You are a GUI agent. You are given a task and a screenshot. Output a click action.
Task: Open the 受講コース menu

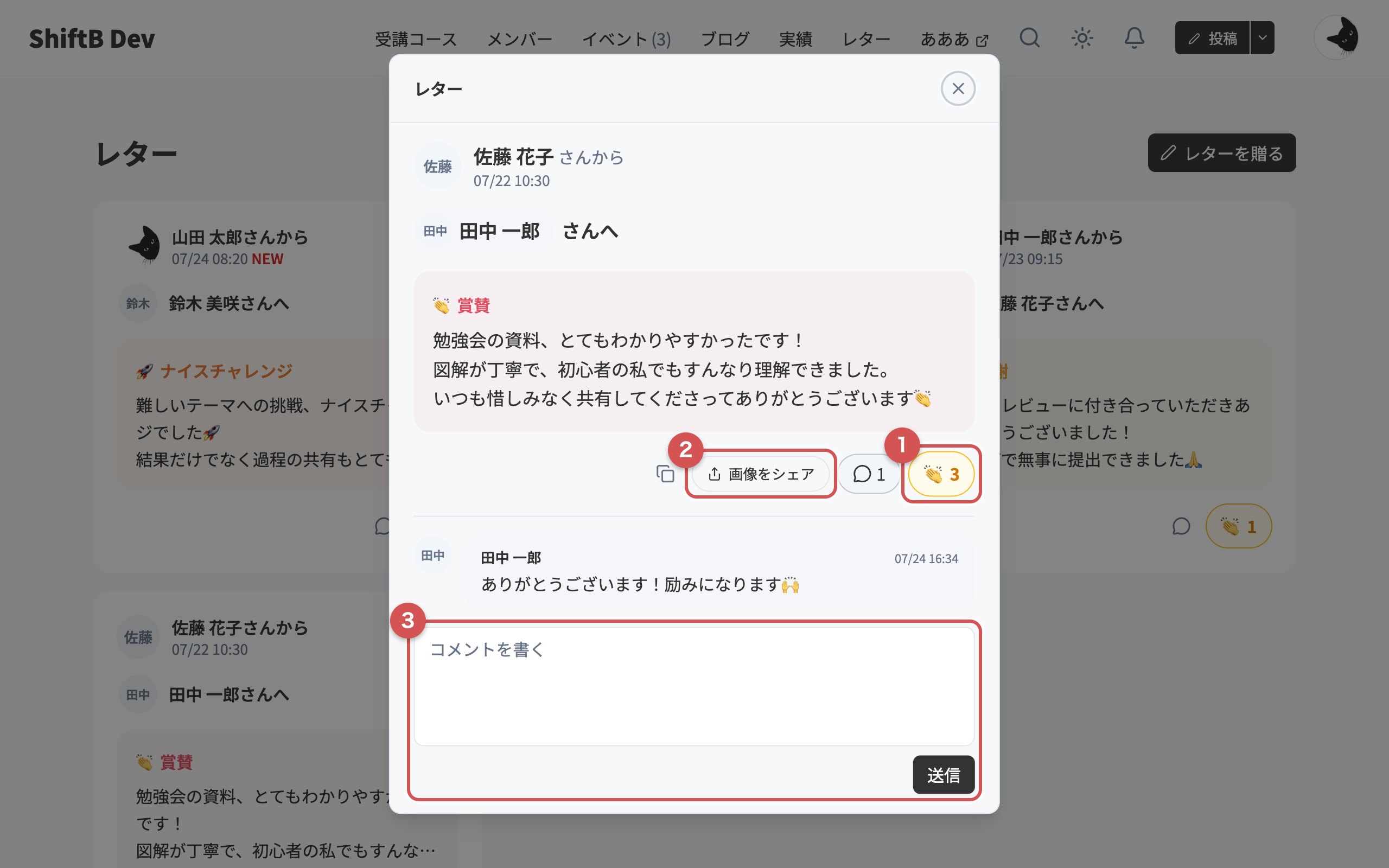(x=416, y=39)
